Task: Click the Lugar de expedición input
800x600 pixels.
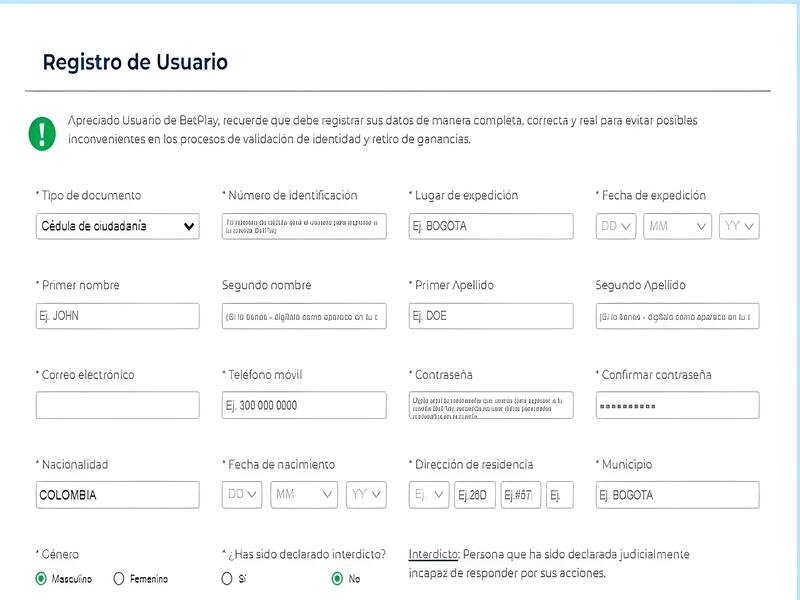Action: (x=491, y=226)
